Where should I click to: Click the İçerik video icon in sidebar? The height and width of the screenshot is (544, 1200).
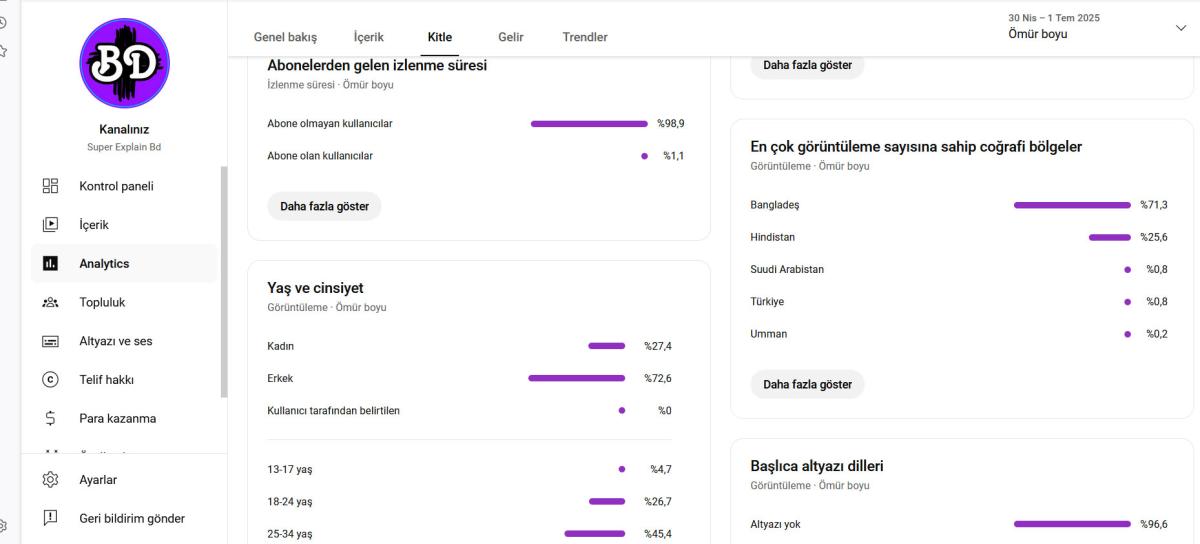click(50, 225)
